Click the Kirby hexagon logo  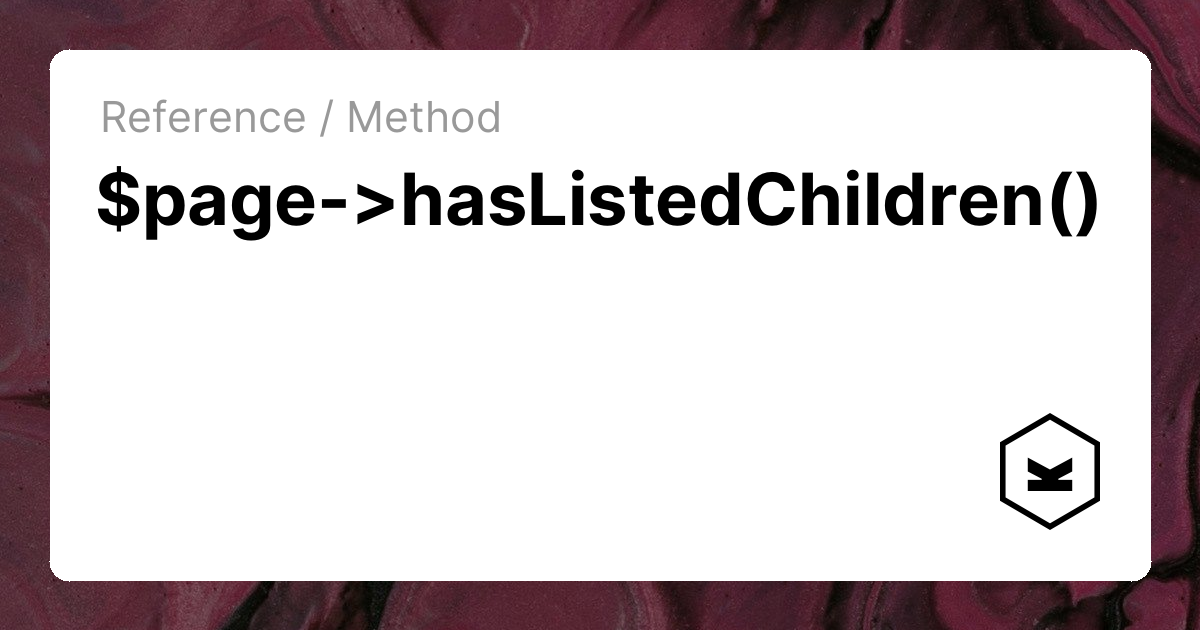coord(1050,471)
